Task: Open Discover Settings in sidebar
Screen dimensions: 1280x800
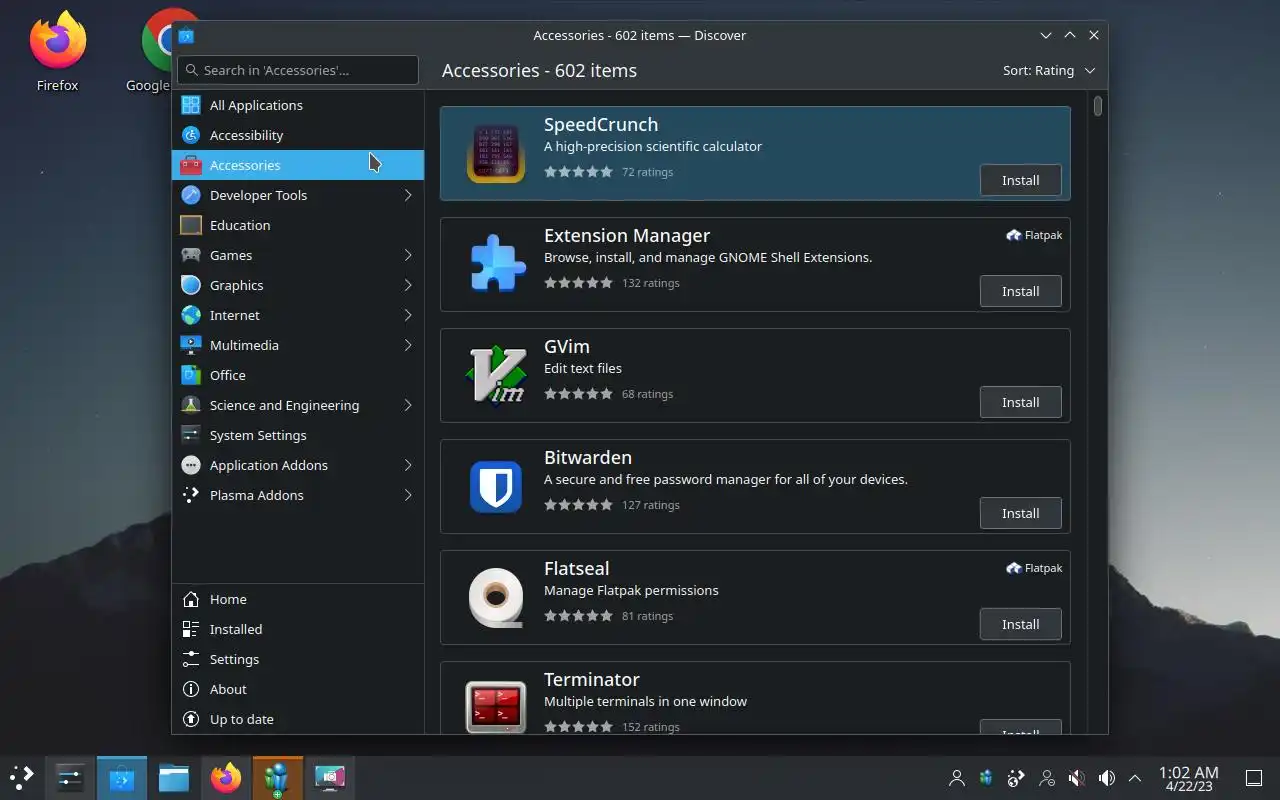Action: click(298, 659)
